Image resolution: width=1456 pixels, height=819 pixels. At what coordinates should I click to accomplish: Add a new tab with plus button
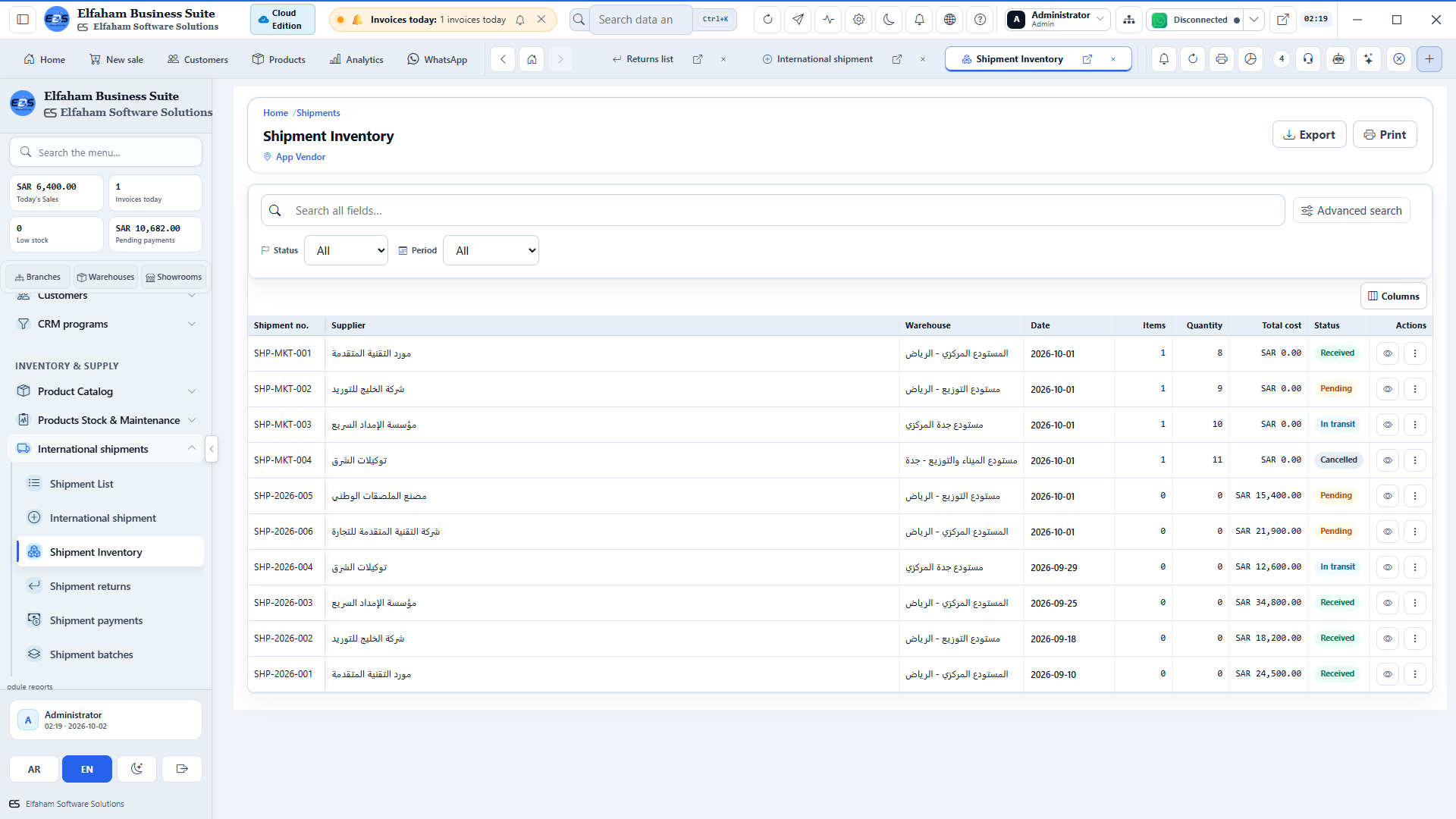[1429, 59]
